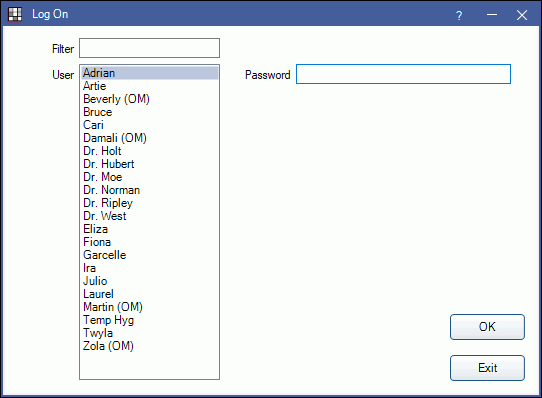This screenshot has width=542, height=398.
Task: Focus the Password input field
Action: coord(403,74)
